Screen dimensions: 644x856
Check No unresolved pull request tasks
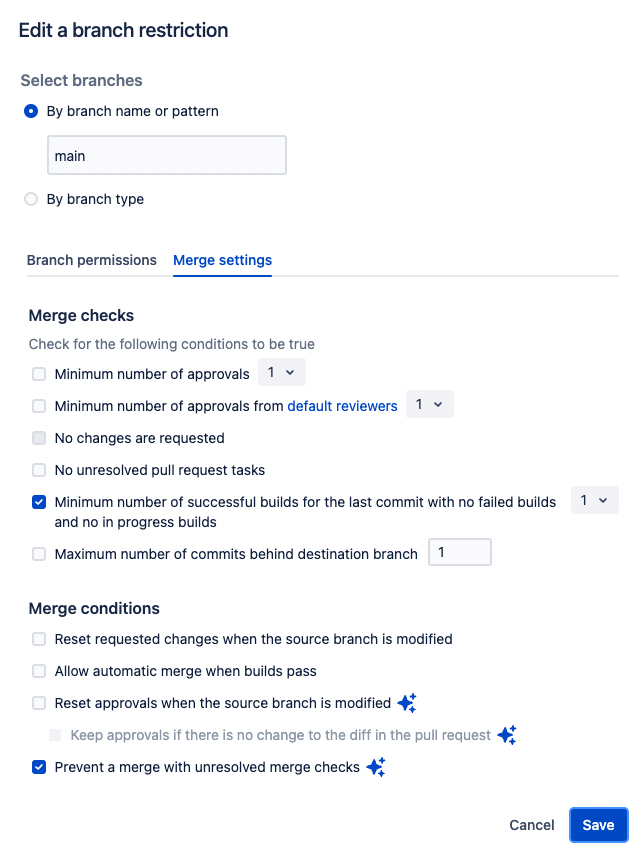click(x=39, y=470)
